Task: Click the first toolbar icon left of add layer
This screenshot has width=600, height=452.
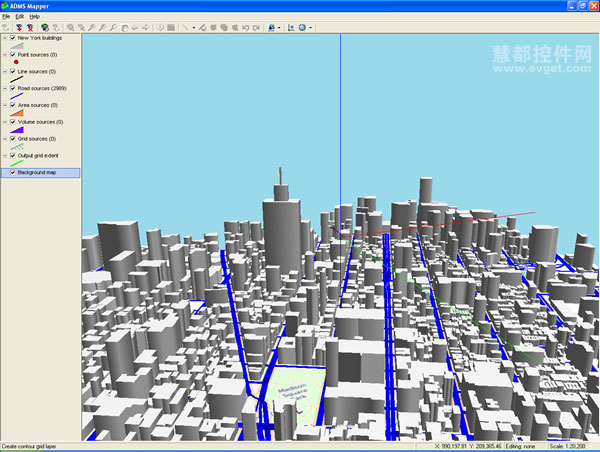Action: (6, 28)
